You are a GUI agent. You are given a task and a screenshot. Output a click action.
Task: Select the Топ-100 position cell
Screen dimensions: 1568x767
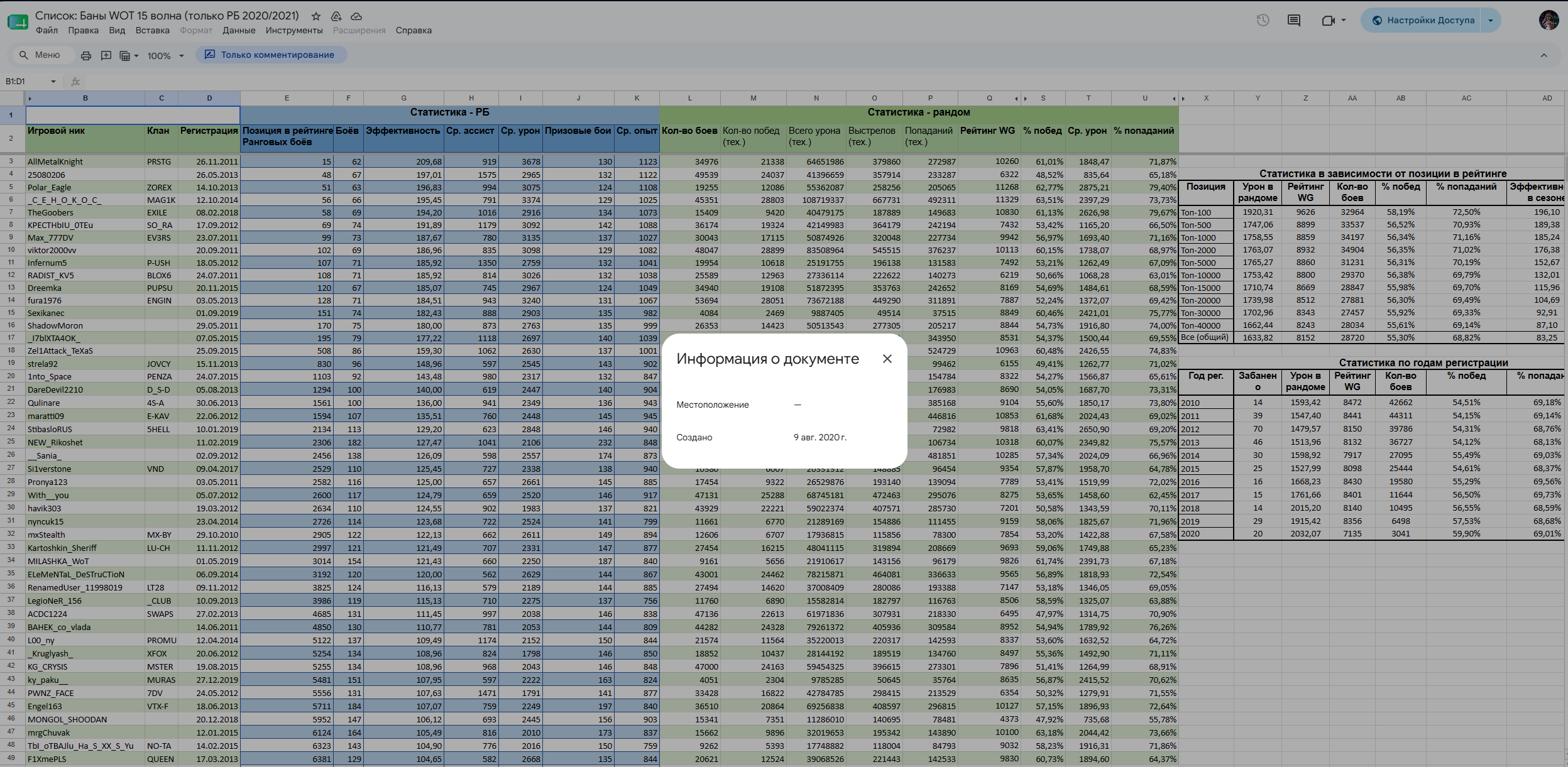(1205, 212)
